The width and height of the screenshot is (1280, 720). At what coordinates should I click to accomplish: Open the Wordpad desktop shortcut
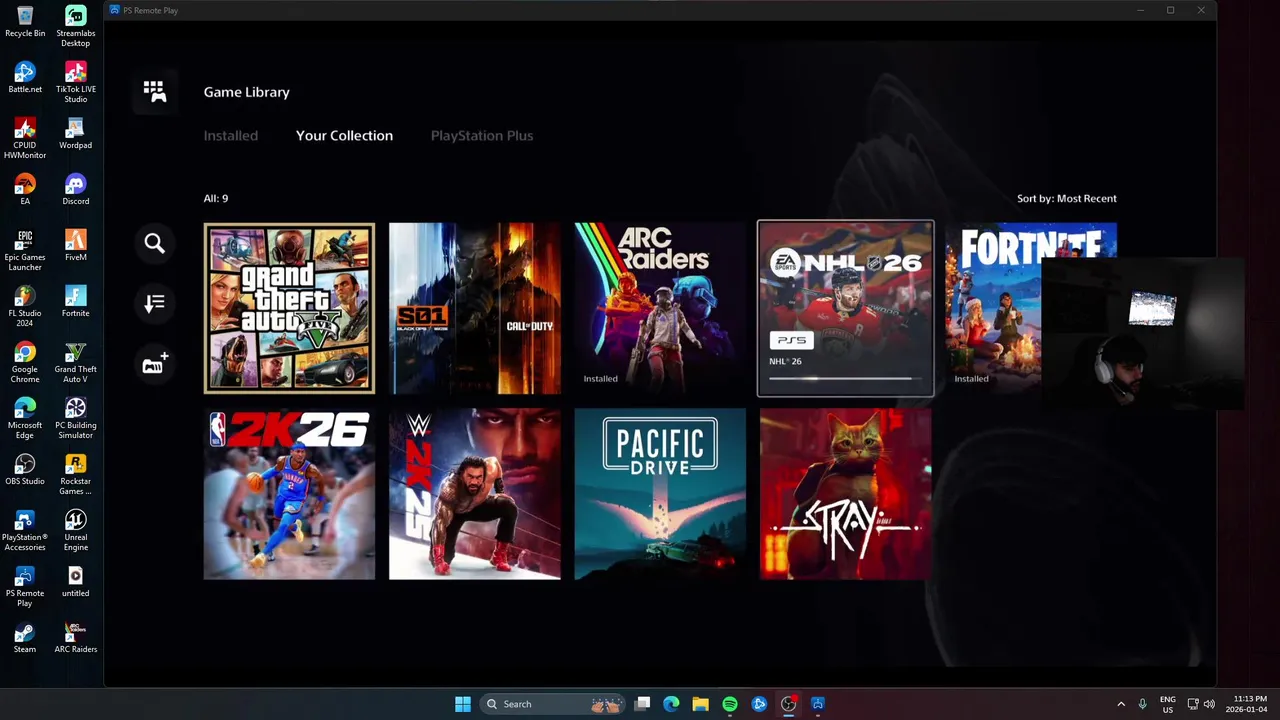75,134
